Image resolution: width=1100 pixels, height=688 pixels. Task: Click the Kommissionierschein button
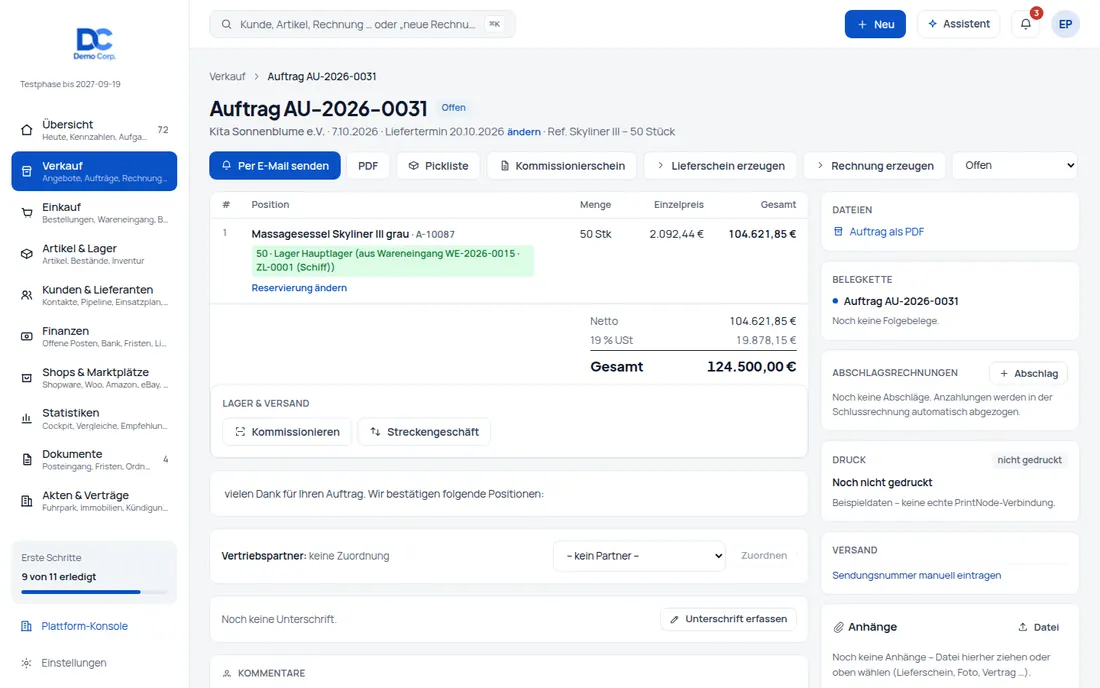[562, 166]
